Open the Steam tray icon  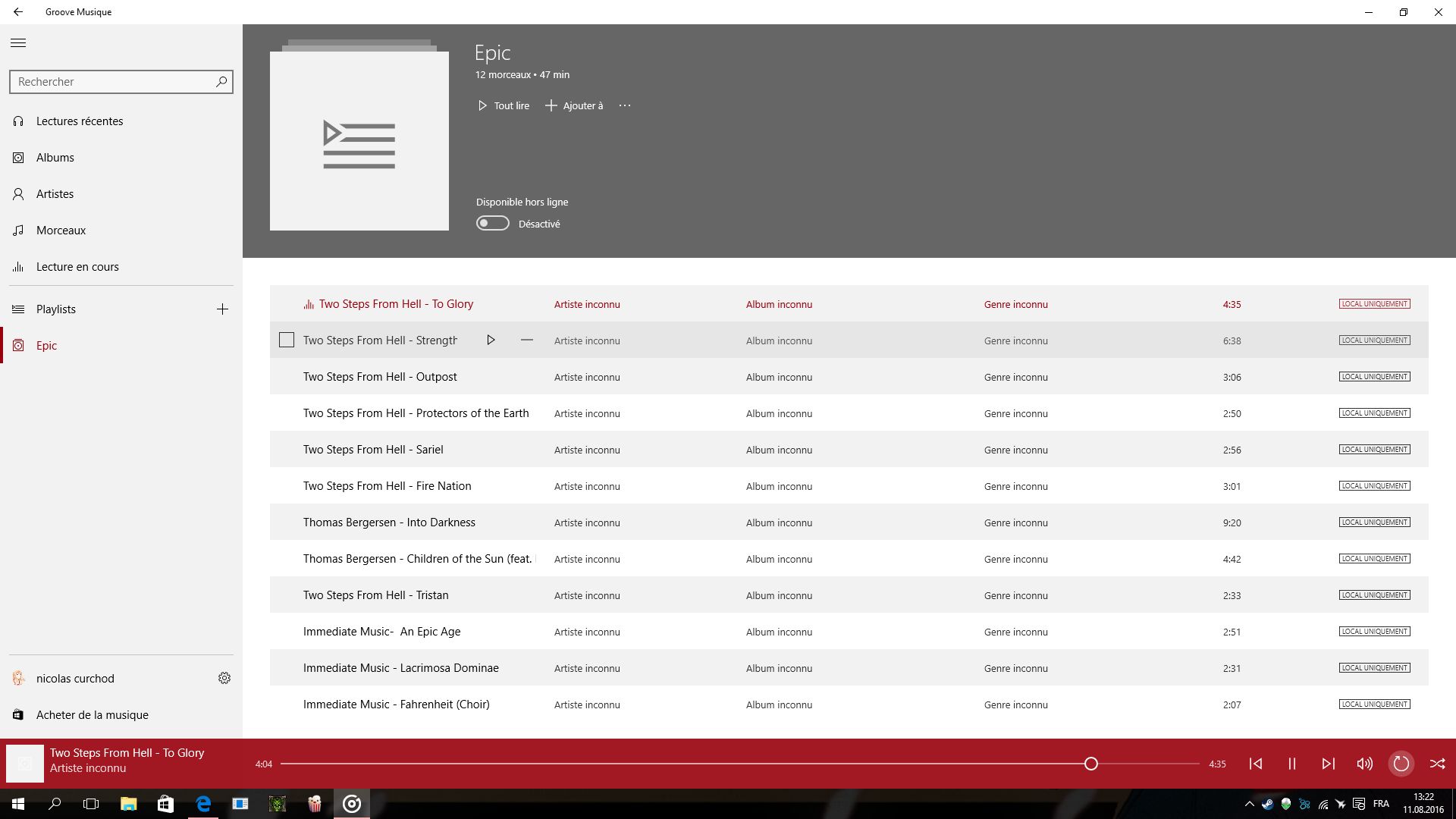(x=1267, y=804)
